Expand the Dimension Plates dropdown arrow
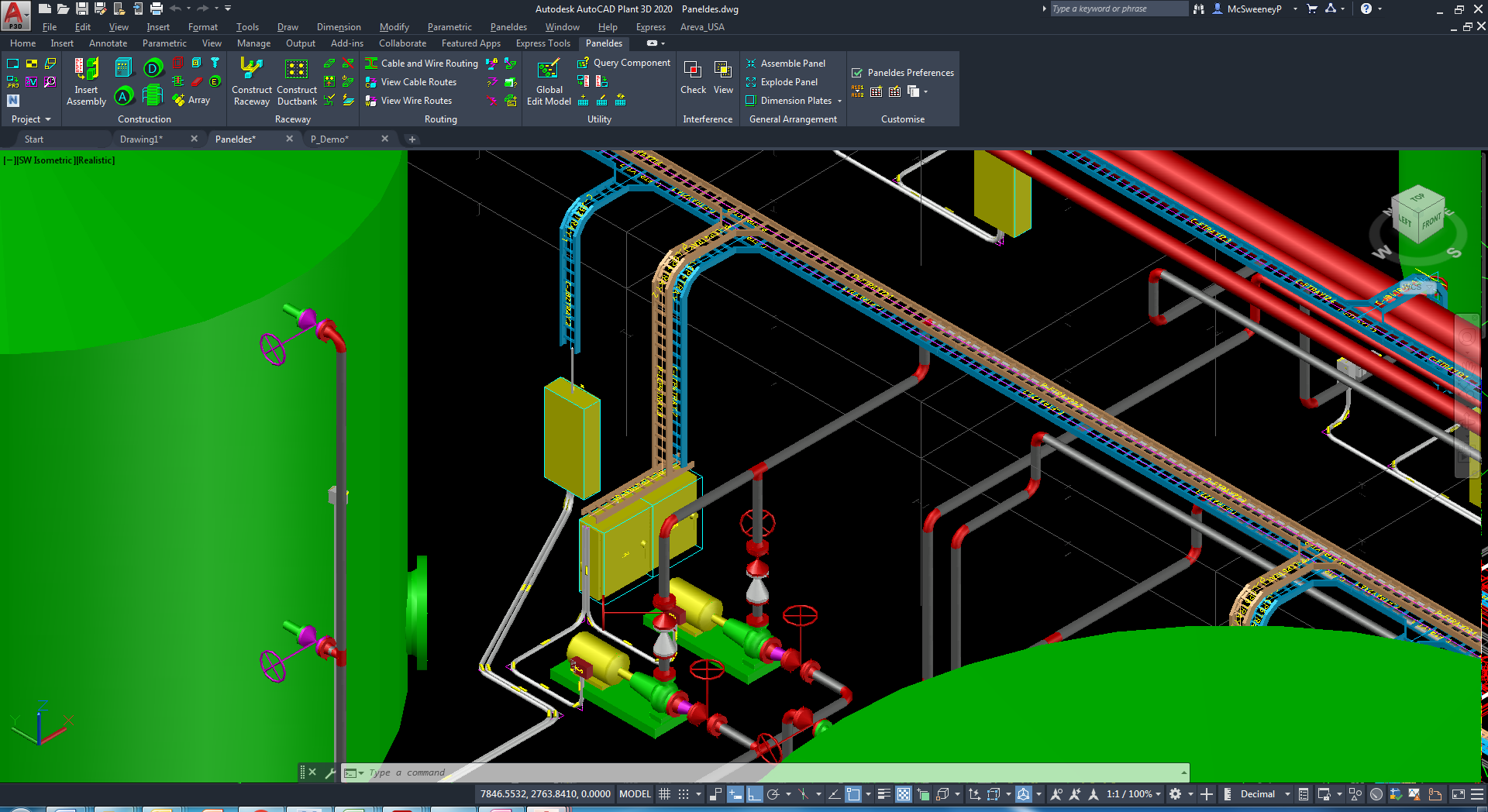 click(x=839, y=101)
